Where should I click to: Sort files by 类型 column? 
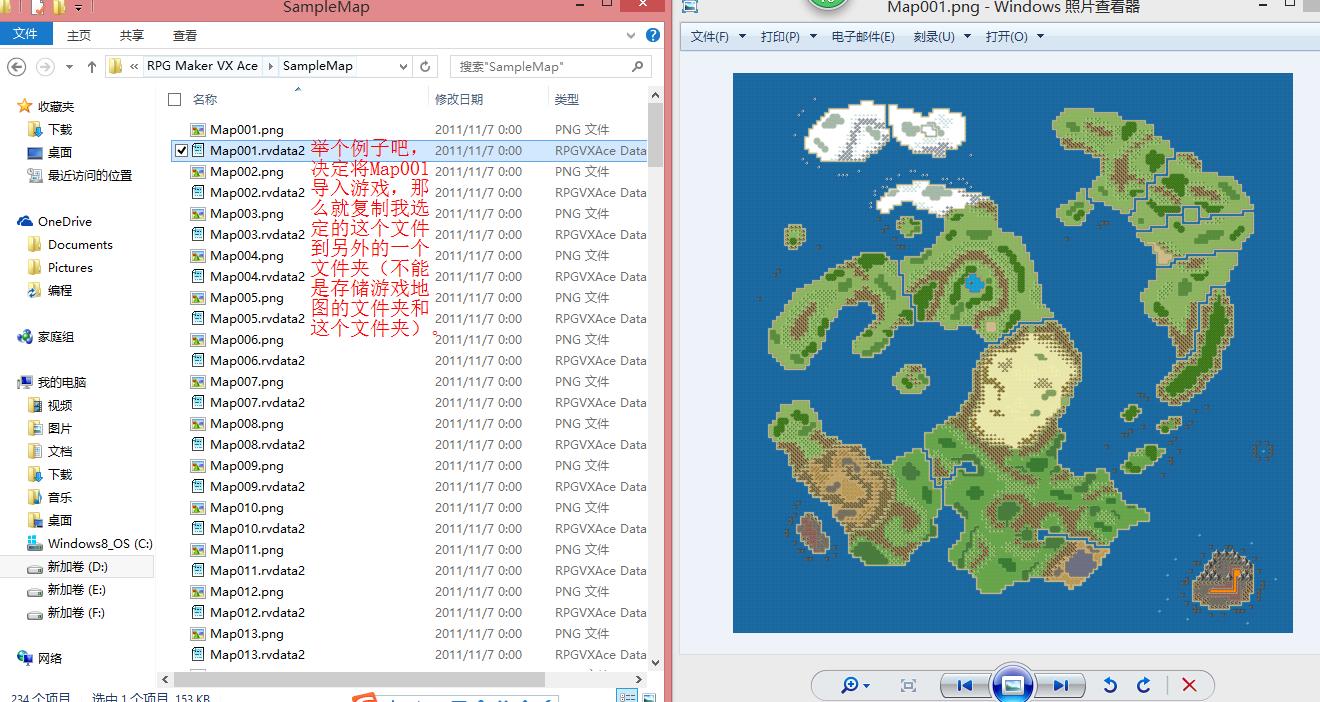coord(567,99)
